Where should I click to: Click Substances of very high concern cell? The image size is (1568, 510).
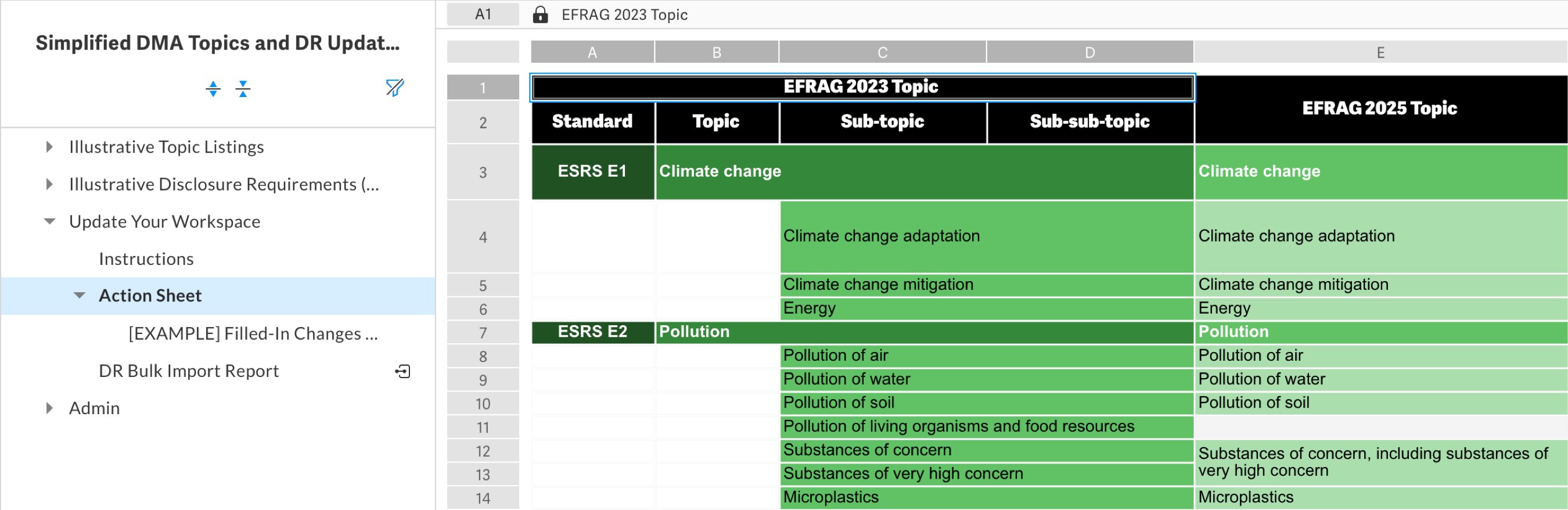click(x=986, y=473)
